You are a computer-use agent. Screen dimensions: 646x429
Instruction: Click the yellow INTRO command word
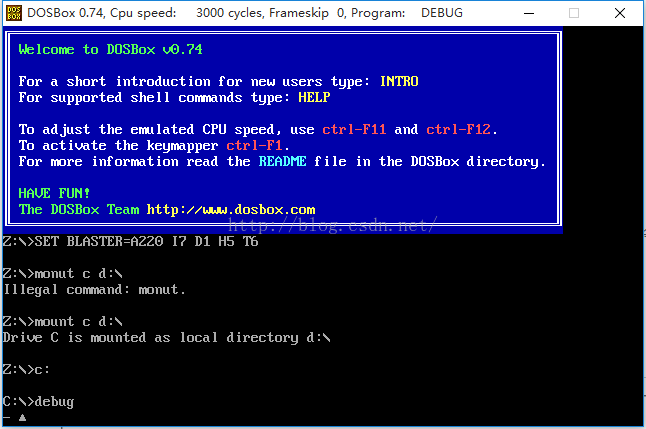click(399, 81)
